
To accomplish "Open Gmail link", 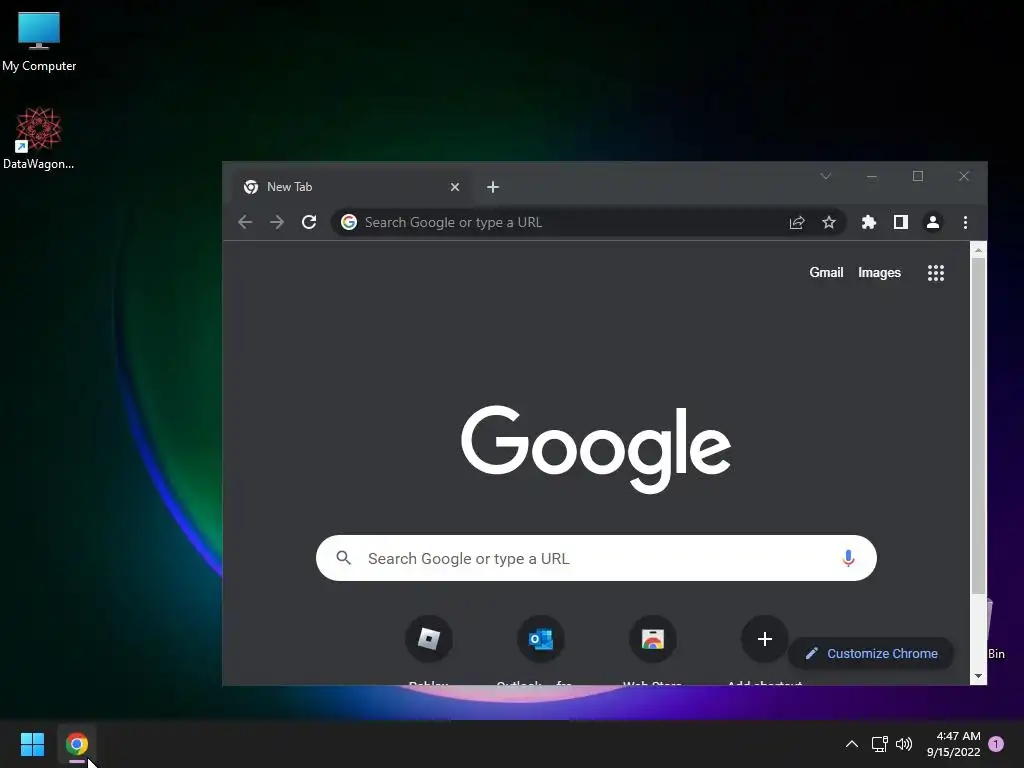I will click(826, 272).
